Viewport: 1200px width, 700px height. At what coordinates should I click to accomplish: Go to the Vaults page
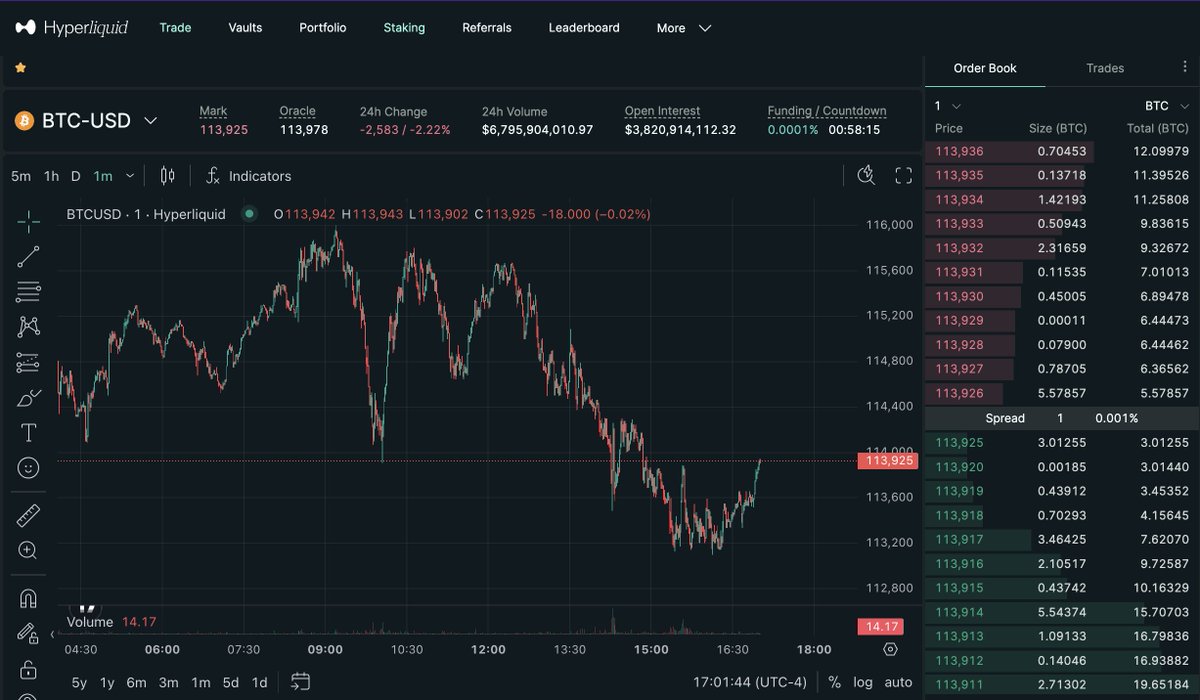tap(245, 28)
